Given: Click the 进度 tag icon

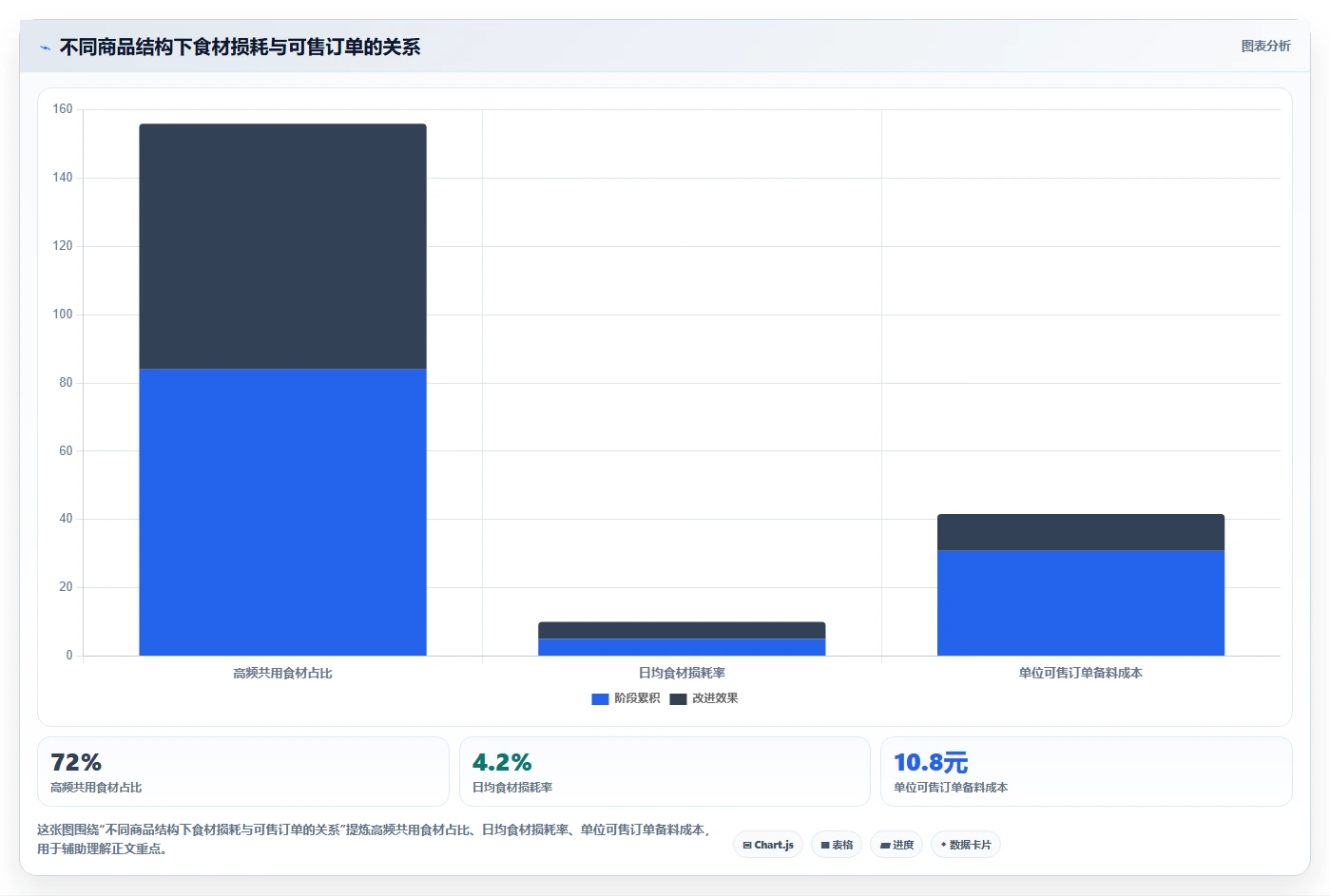Looking at the screenshot, I should [885, 845].
